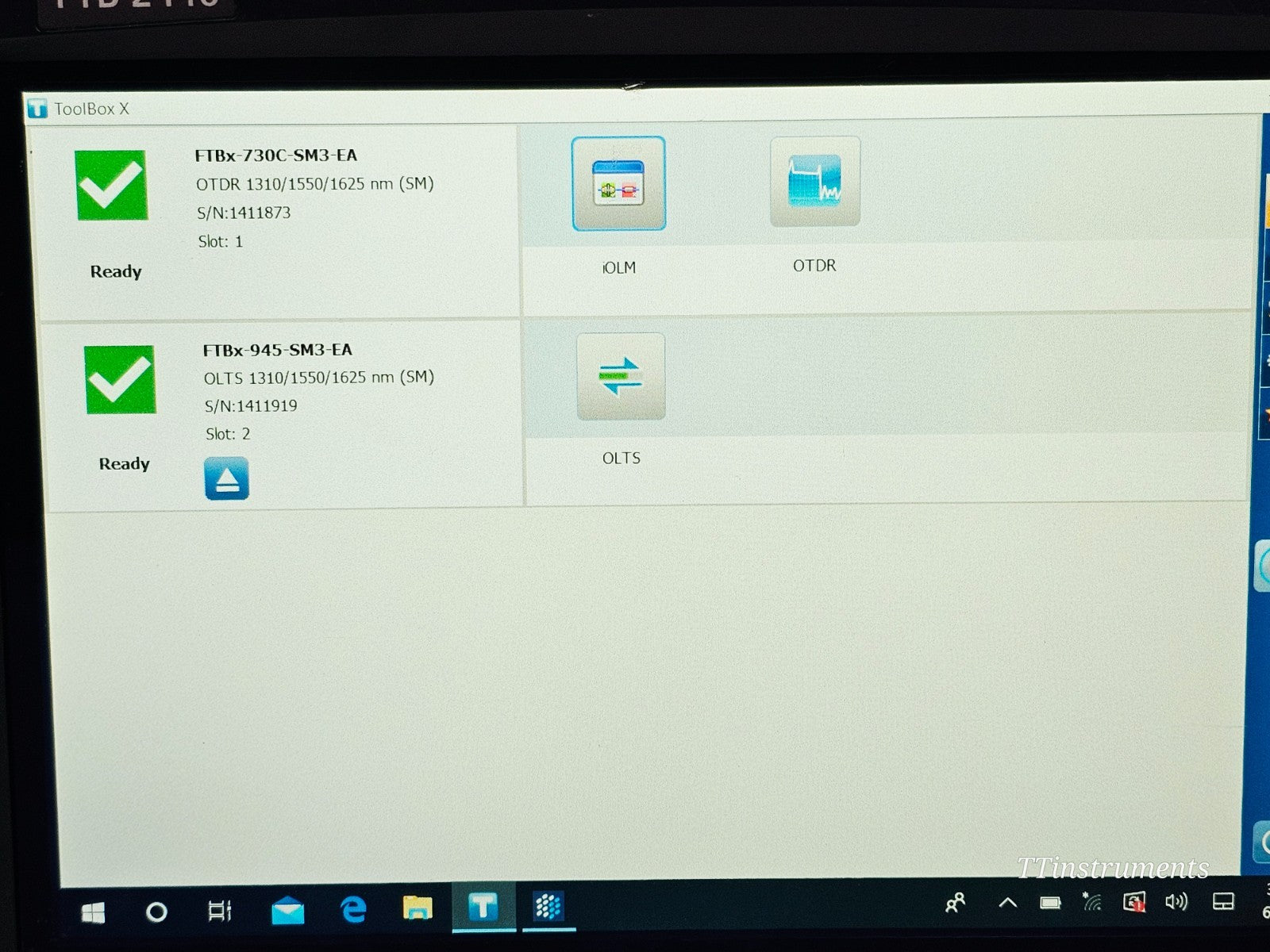Click OLTS 1310/1550/1625 nm (SM) description
Viewport: 1270px width, 952px height.
[319, 378]
